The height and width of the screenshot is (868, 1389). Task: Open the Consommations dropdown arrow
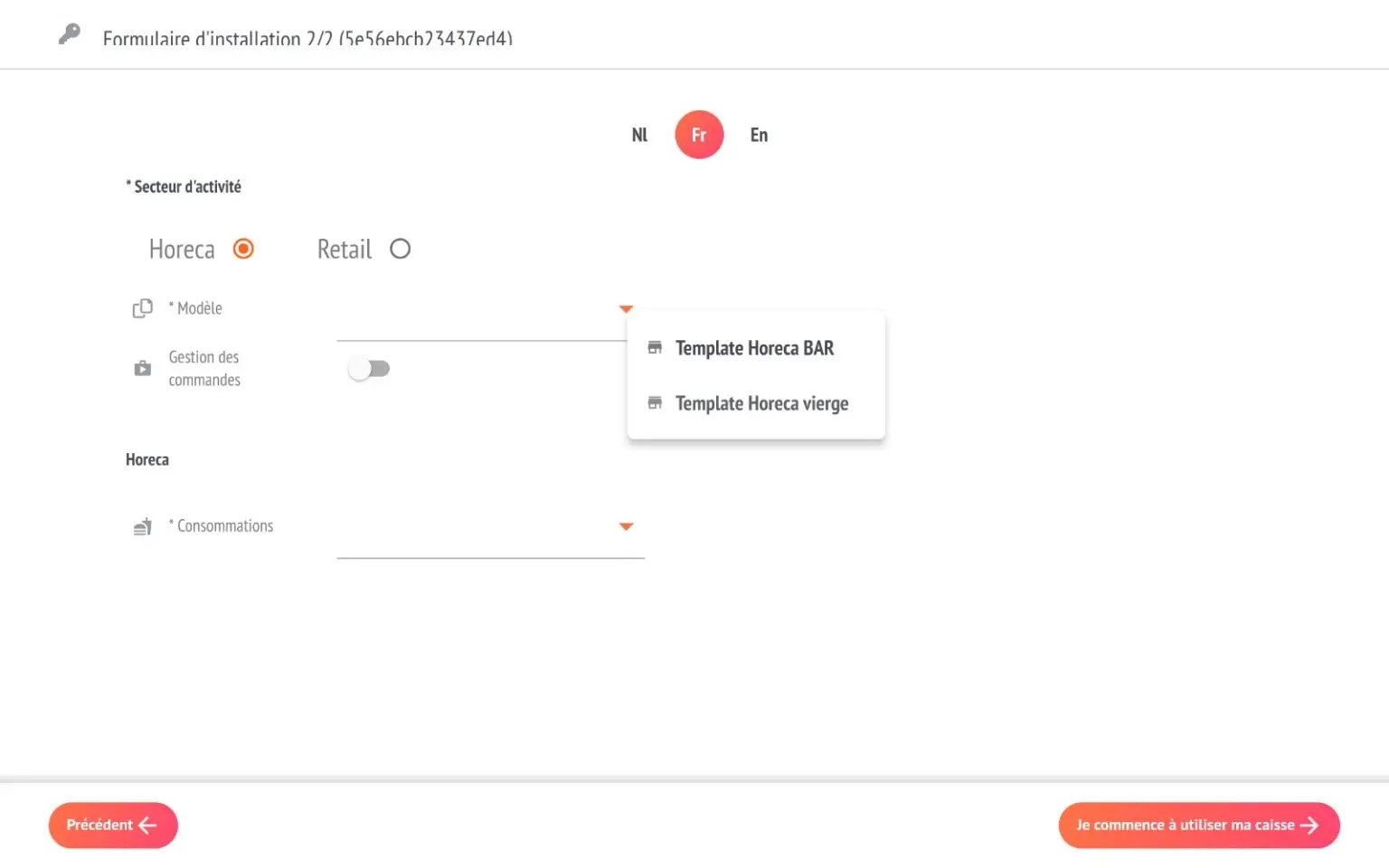coord(626,526)
